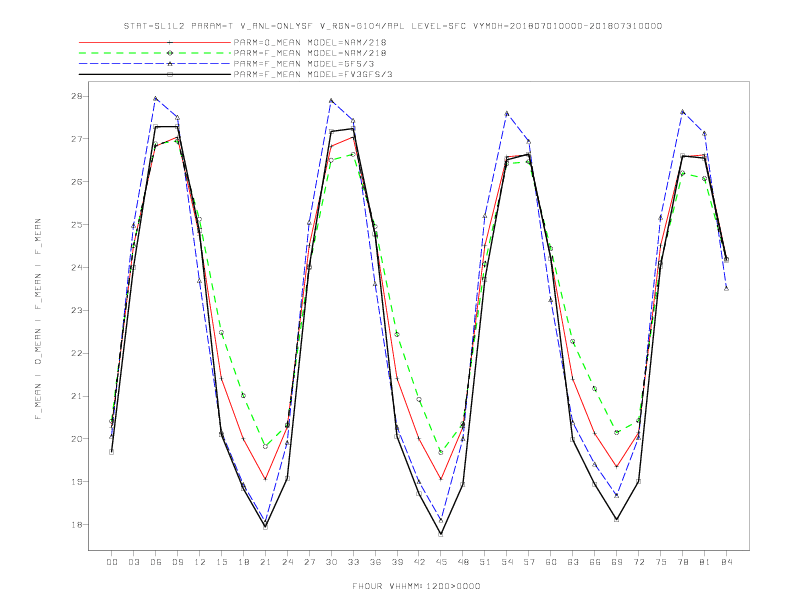
Task: Click x-axis tick label 66
Action: pos(595,562)
